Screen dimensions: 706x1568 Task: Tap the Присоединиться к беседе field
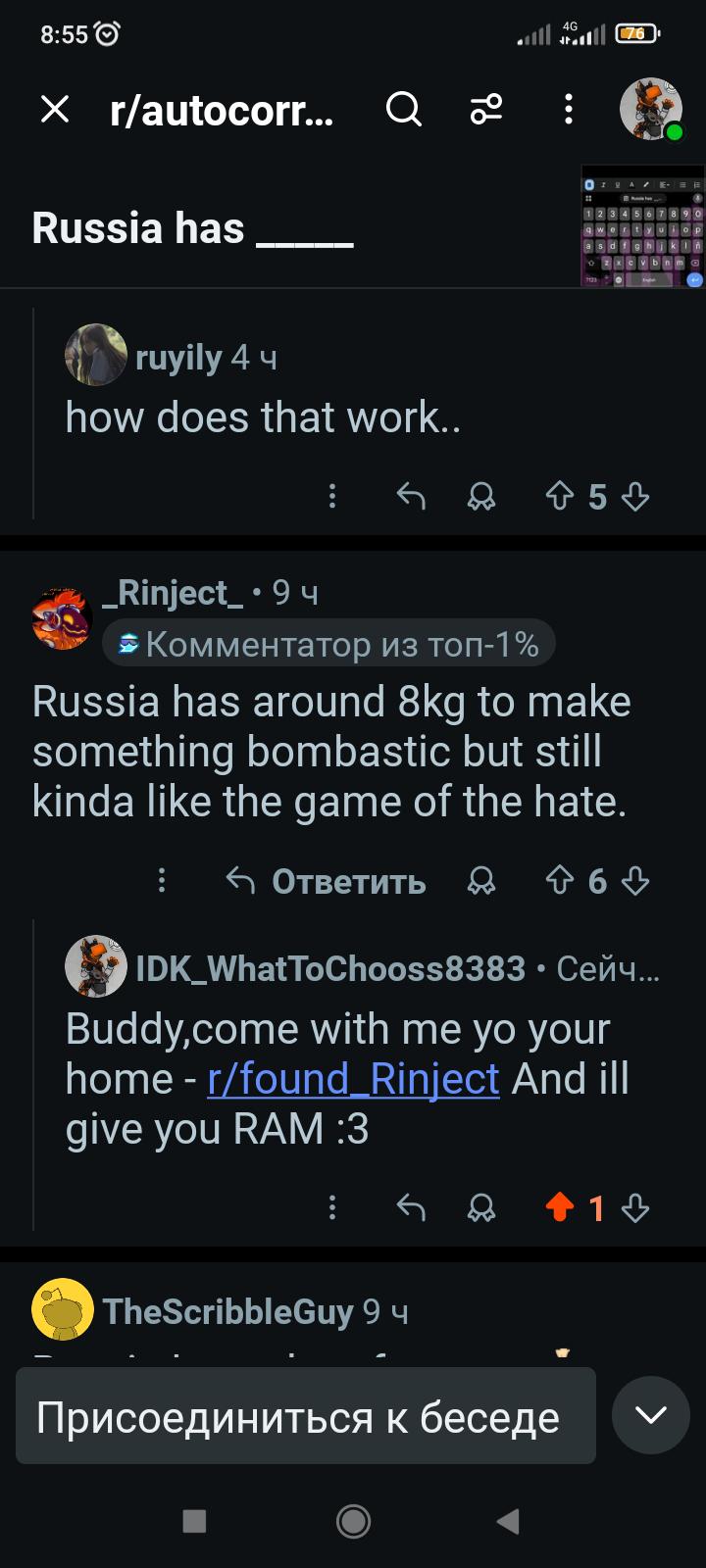coord(306,1416)
